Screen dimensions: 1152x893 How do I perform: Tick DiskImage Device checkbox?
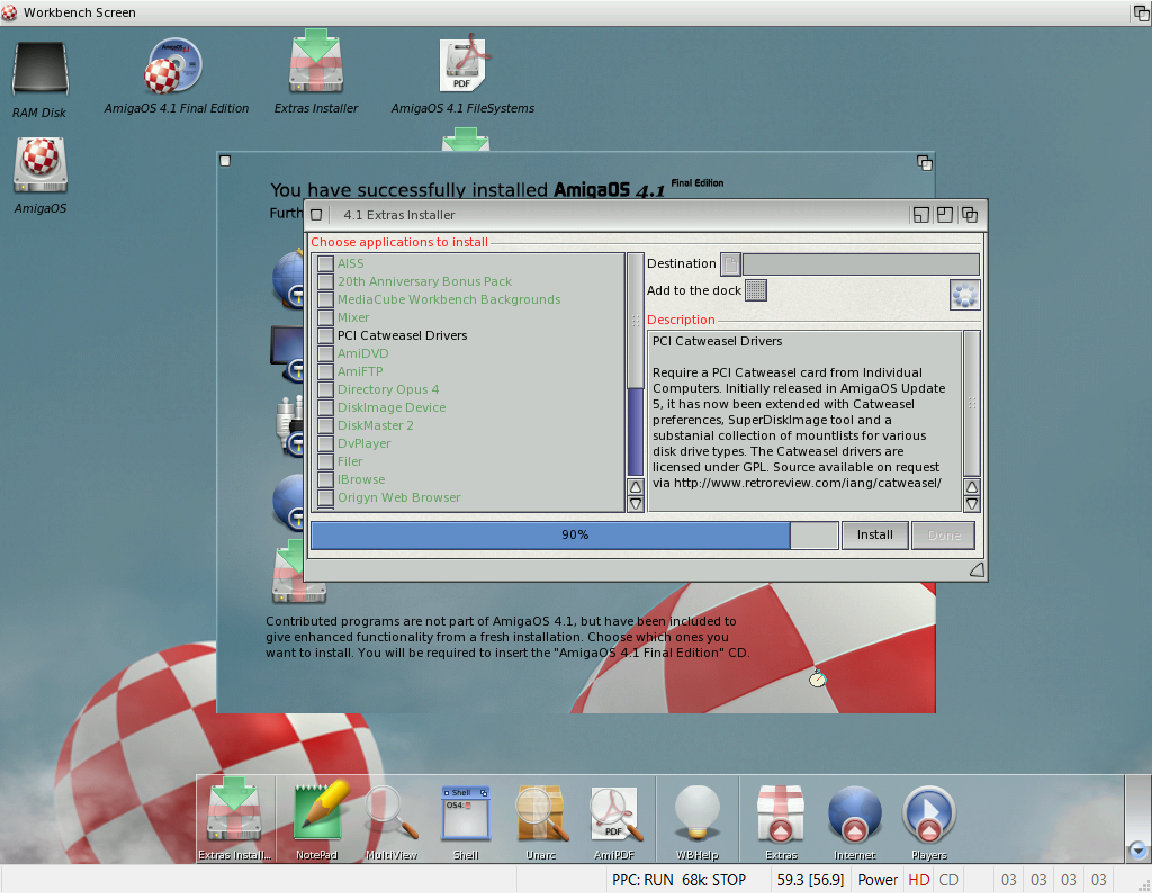325,407
